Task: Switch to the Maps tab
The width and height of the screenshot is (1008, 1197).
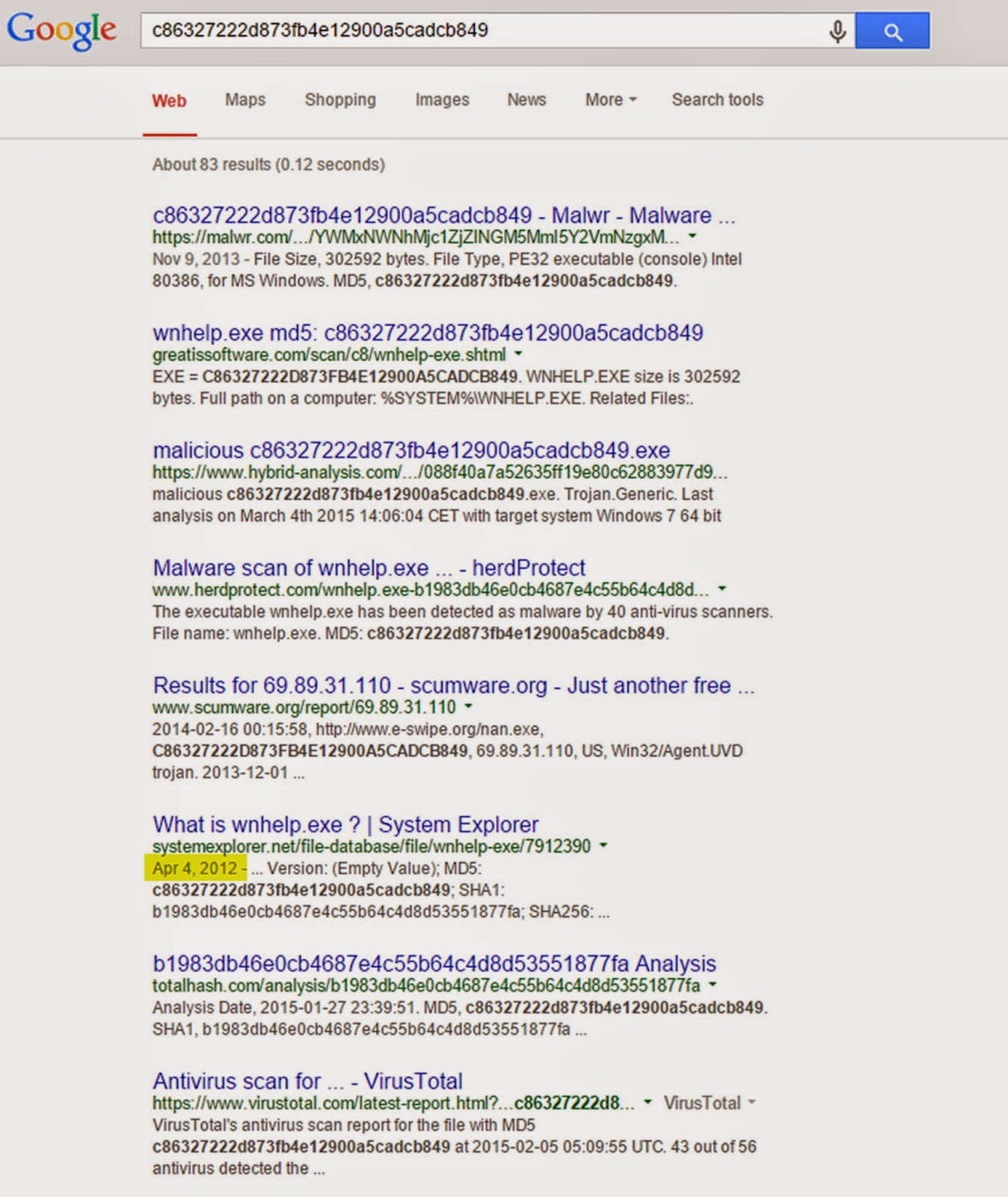Action: [245, 100]
